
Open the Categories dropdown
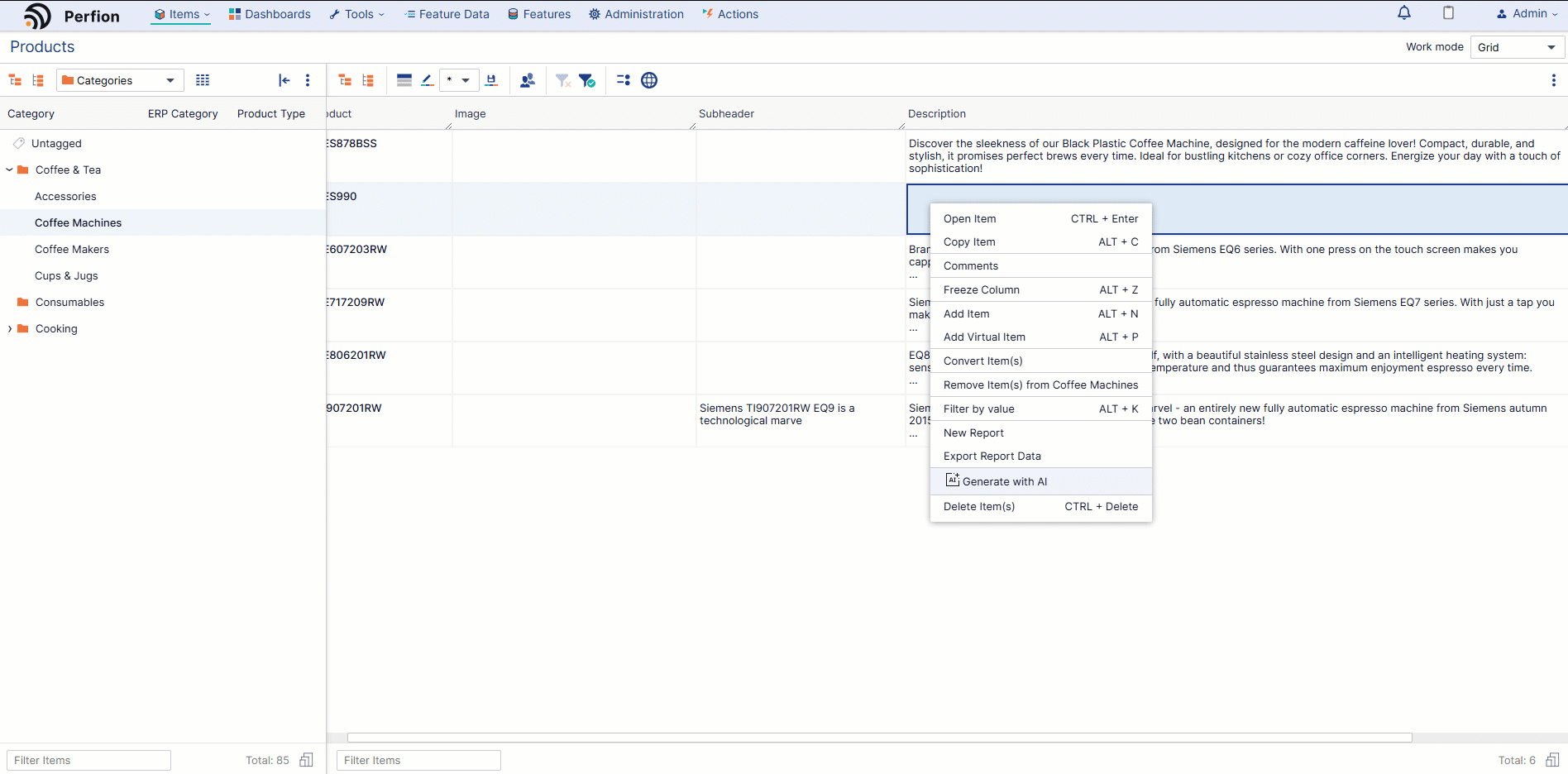coord(120,80)
